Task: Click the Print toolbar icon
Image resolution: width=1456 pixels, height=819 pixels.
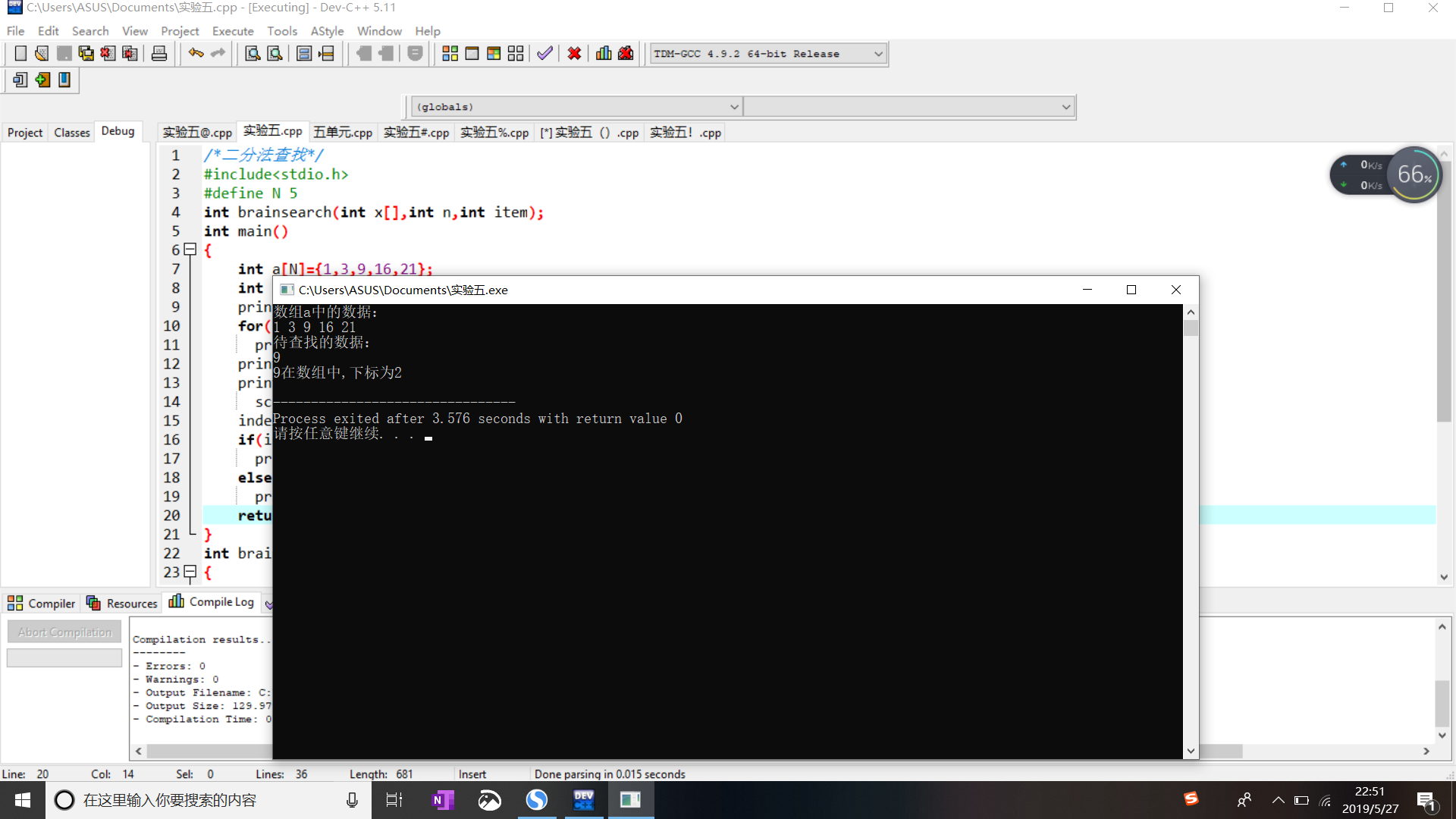Action: [x=159, y=54]
